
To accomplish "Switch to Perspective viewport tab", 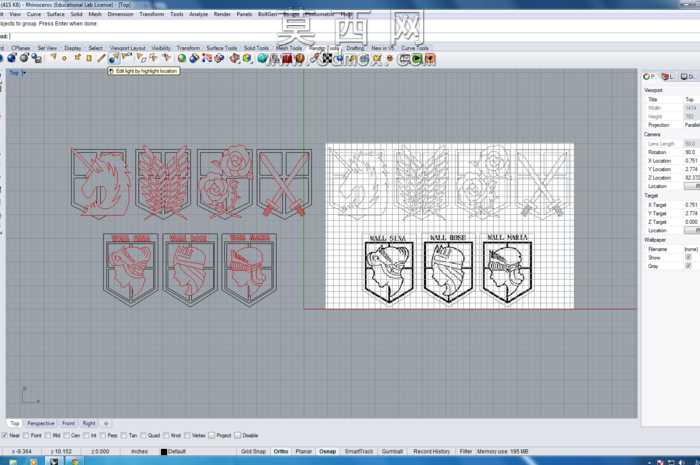I will pos(41,423).
